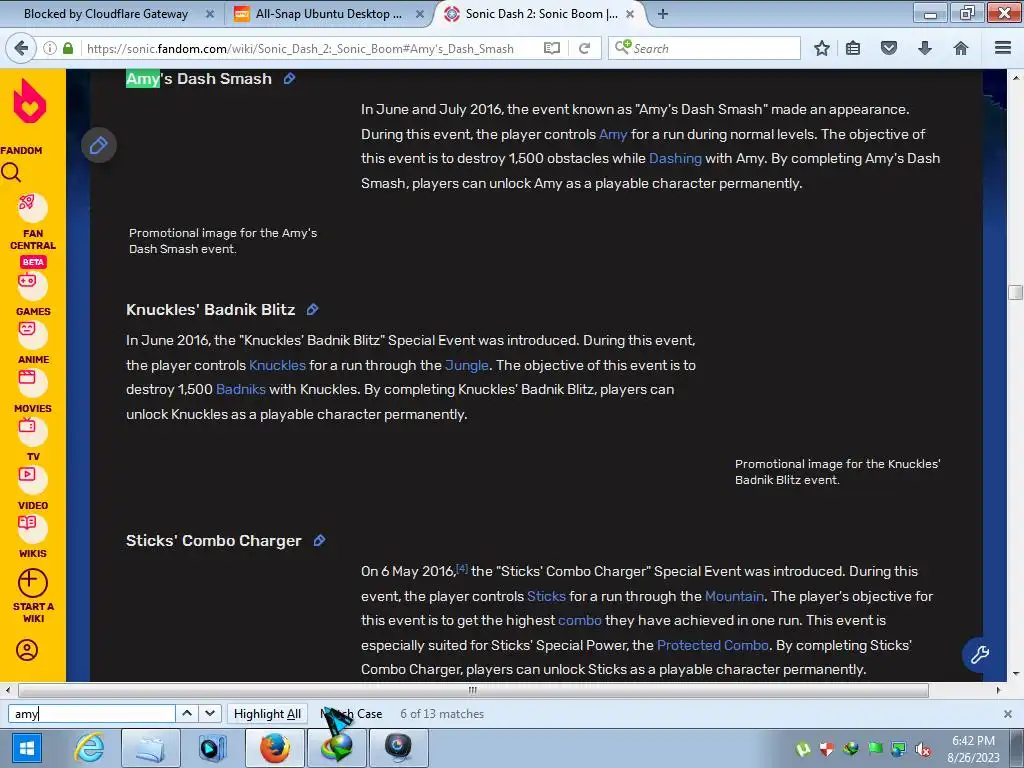
Task: Edit the Sticks' Combo Charger section
Action: [x=319, y=541]
